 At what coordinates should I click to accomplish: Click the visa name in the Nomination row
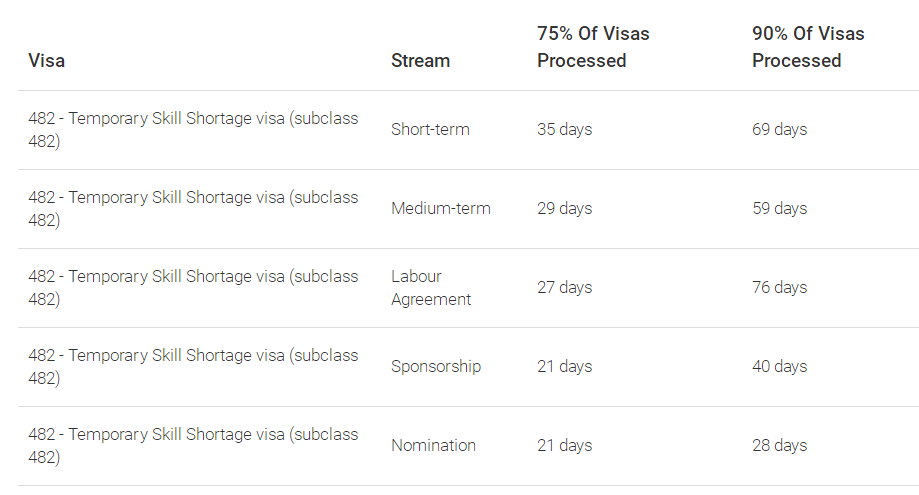click(x=193, y=446)
